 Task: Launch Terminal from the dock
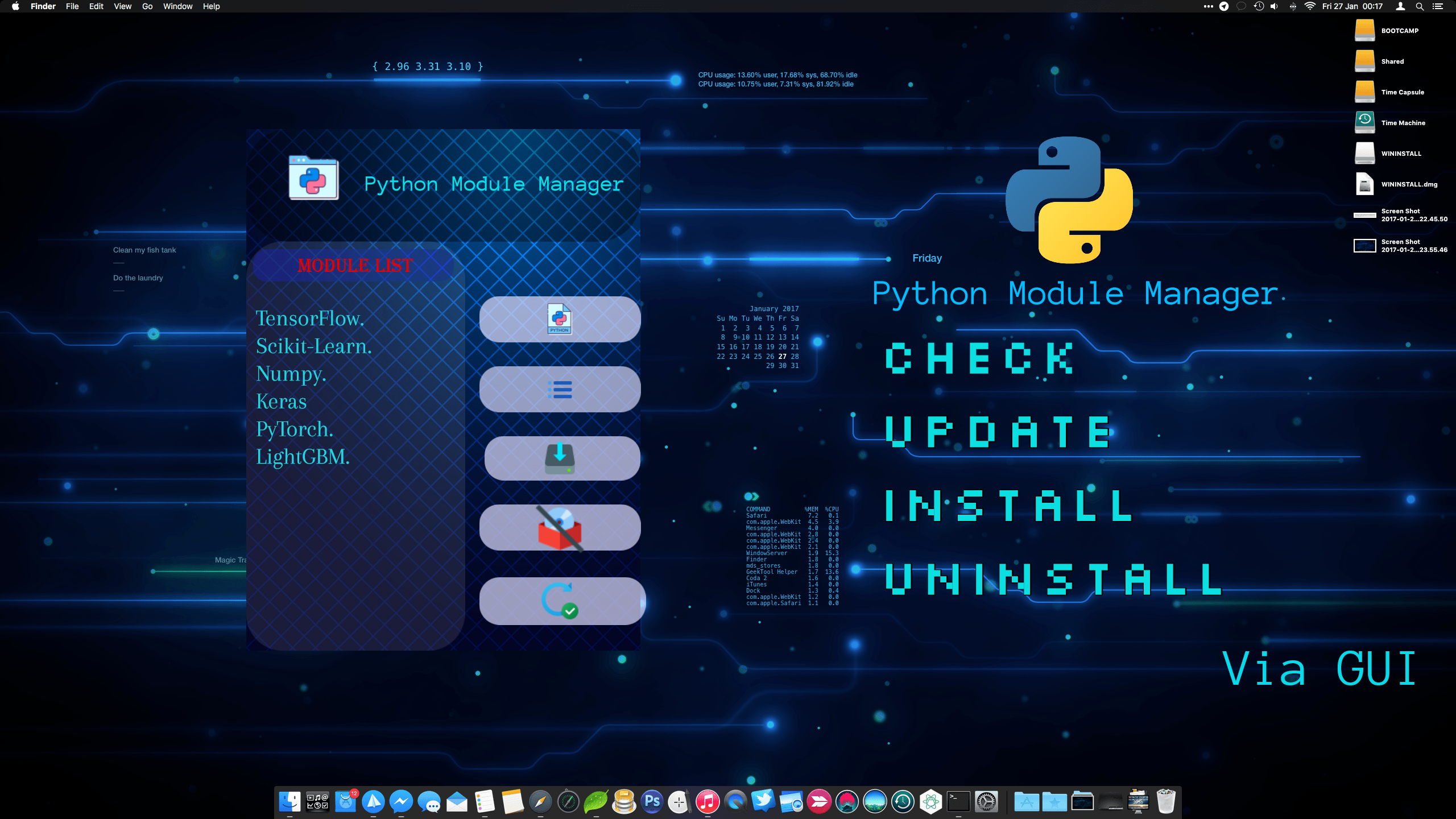click(958, 802)
